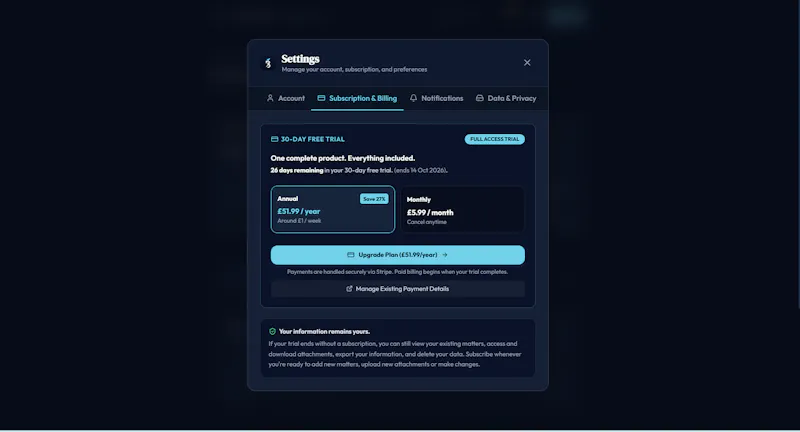The width and height of the screenshot is (800, 432).
Task: Click the Save 27% badge
Action: [x=374, y=199]
